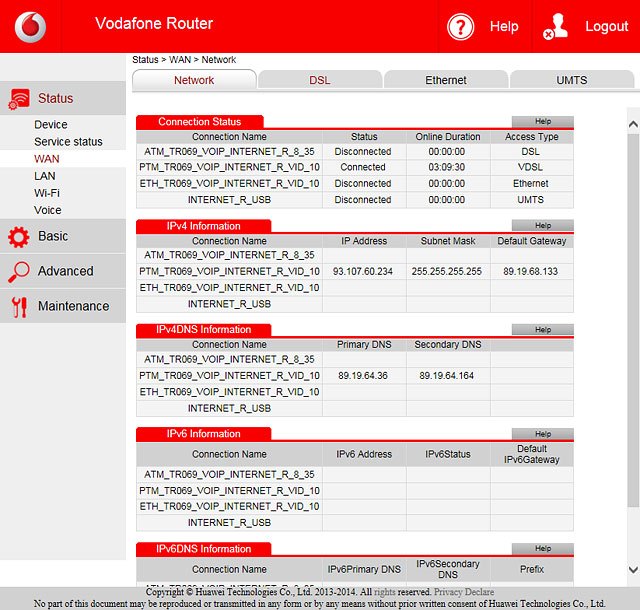Click the 'Ethernet' access type cell
The height and width of the screenshot is (610, 640).
(x=530, y=184)
